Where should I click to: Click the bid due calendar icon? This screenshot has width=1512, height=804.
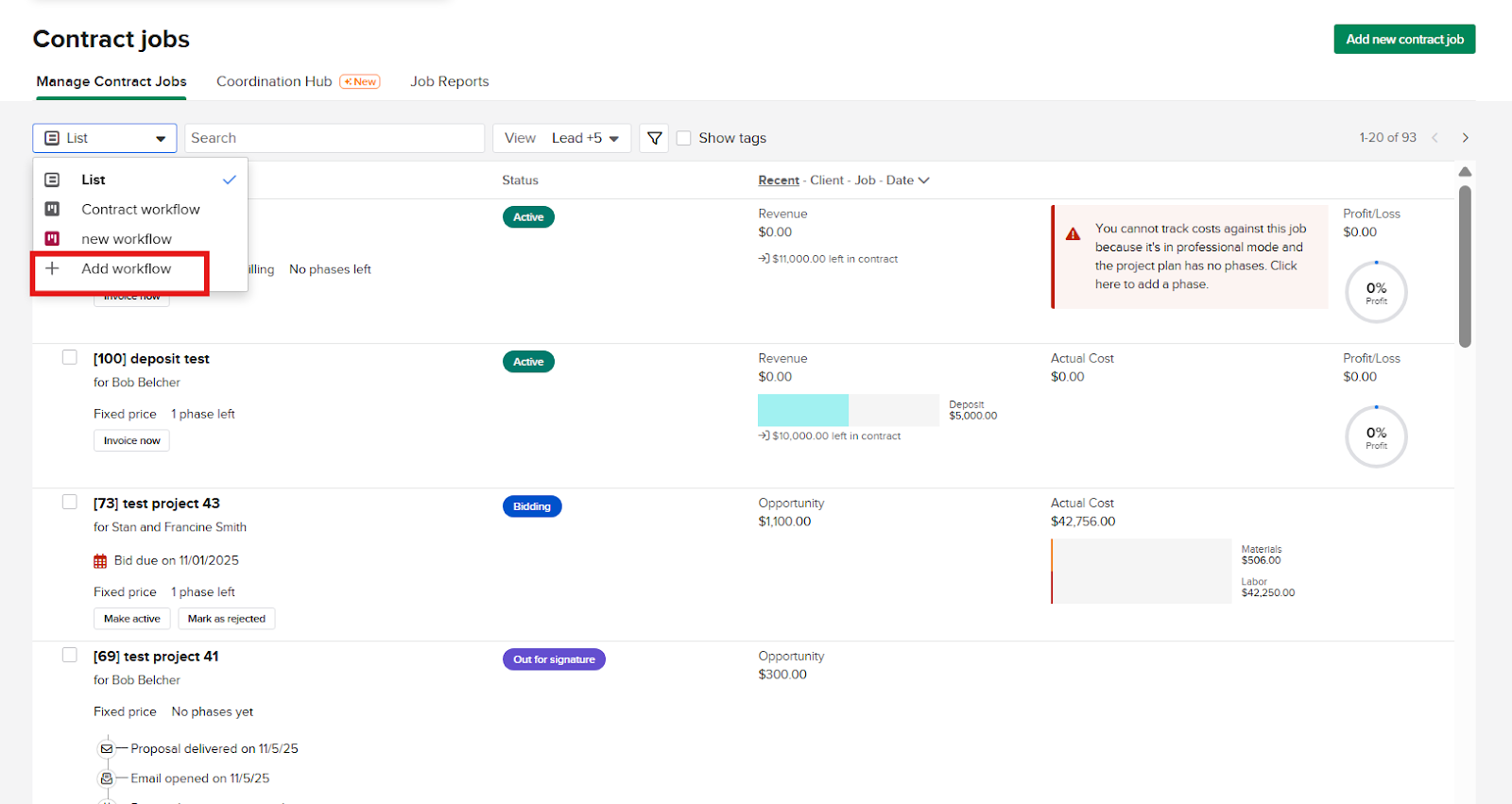coord(100,561)
